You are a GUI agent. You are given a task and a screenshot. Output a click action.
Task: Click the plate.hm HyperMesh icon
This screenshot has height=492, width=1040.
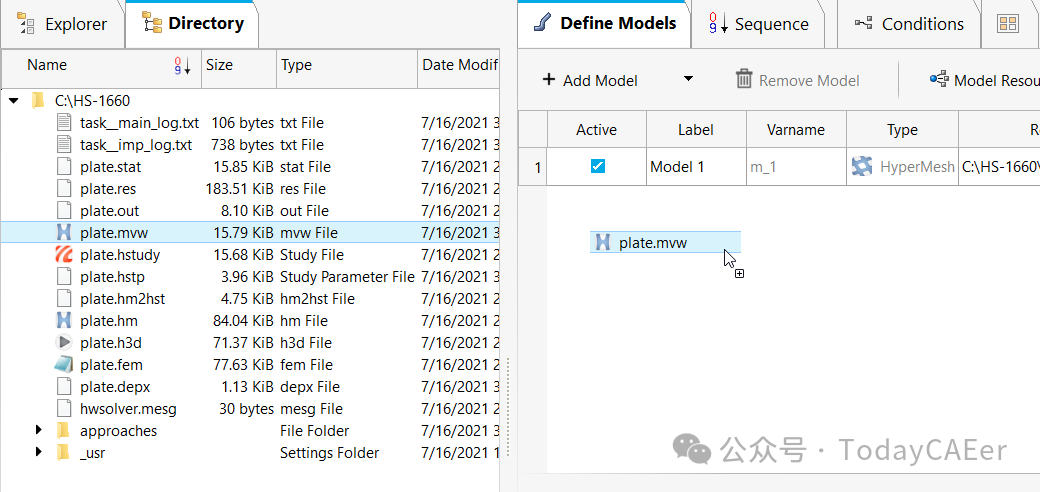click(64, 320)
